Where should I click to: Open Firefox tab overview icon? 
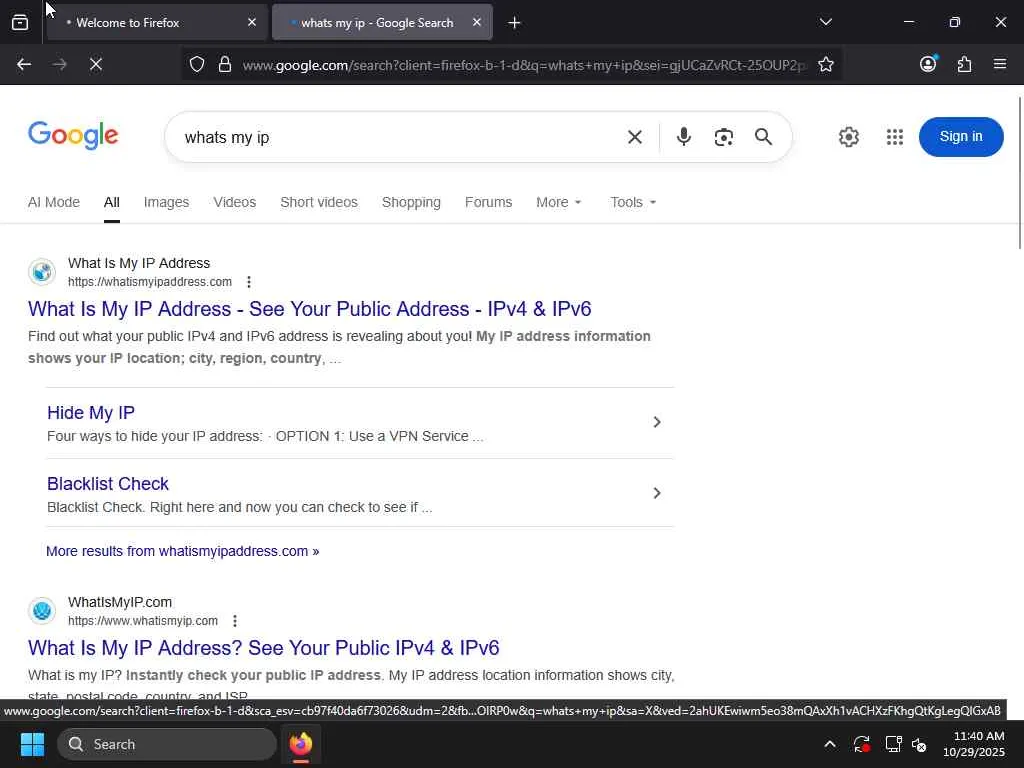tap(20, 23)
